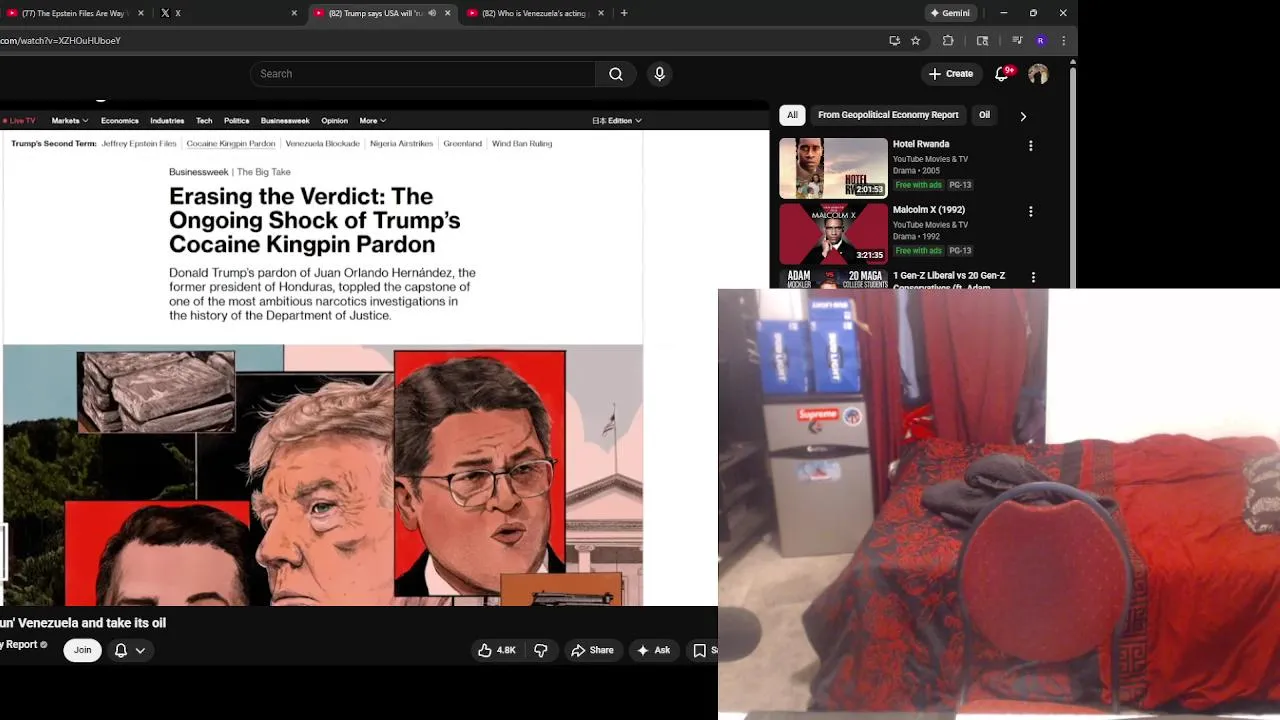This screenshot has width=1280, height=720.
Task: Mute the playing tab's speaker icon
Action: tap(432, 13)
